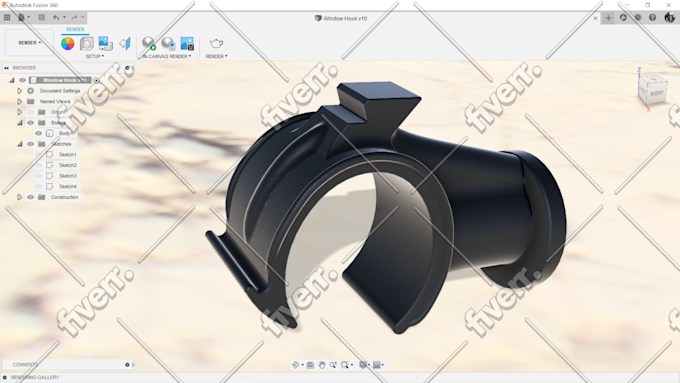
Task: Click the Look At tool
Action: click(x=310, y=365)
